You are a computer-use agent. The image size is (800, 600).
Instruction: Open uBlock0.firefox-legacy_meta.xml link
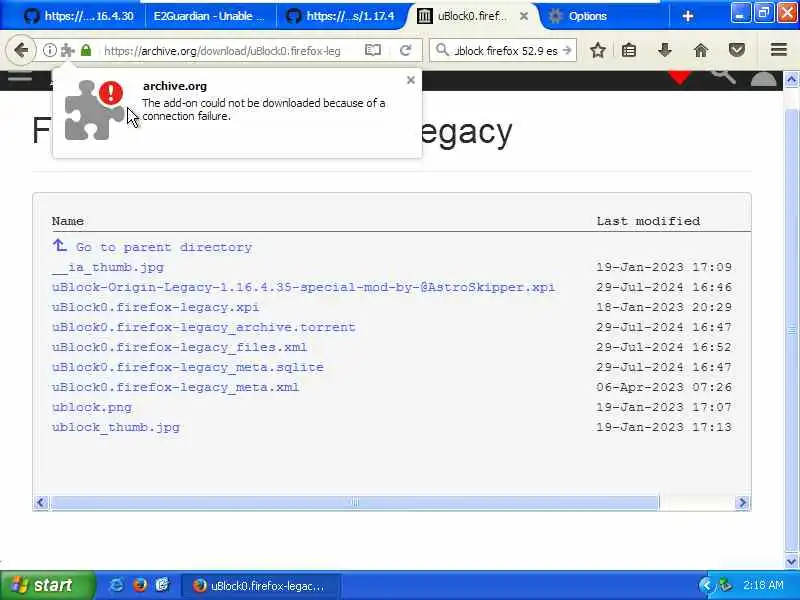(x=175, y=387)
